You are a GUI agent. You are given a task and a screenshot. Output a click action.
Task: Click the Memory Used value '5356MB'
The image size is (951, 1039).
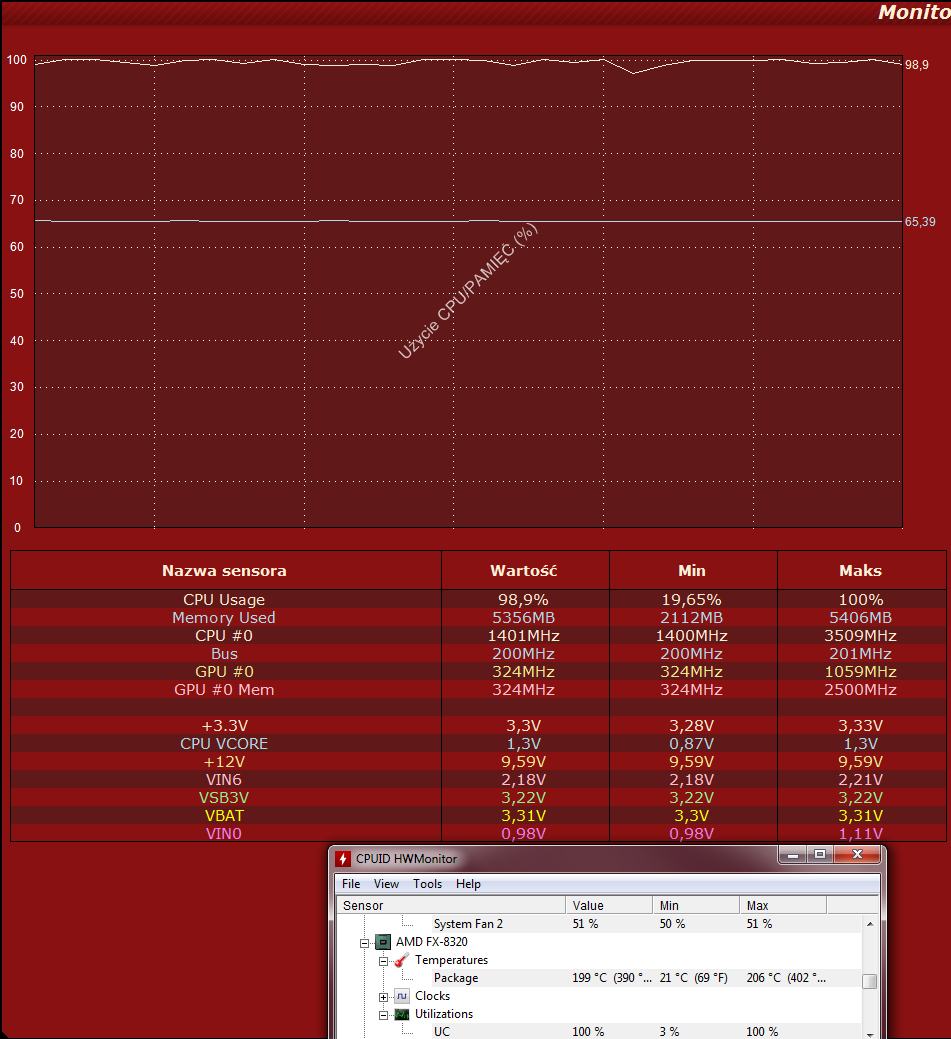click(x=524, y=618)
